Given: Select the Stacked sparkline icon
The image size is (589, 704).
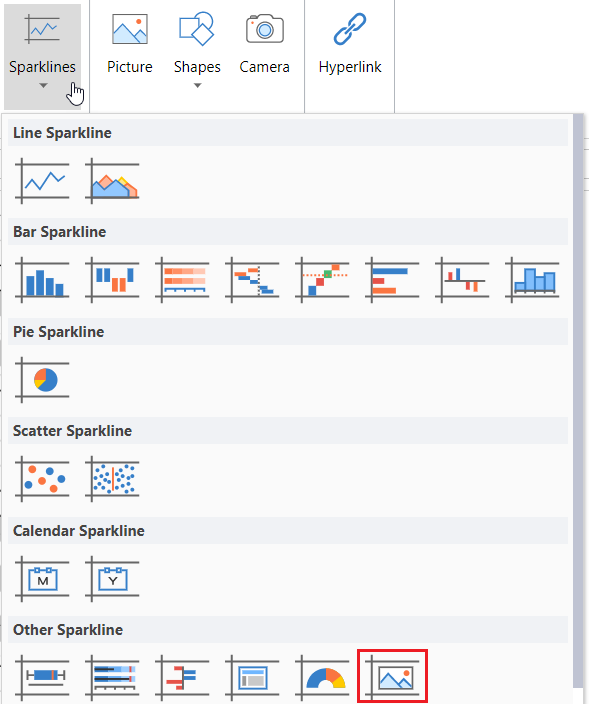Looking at the screenshot, I should coord(182,280).
